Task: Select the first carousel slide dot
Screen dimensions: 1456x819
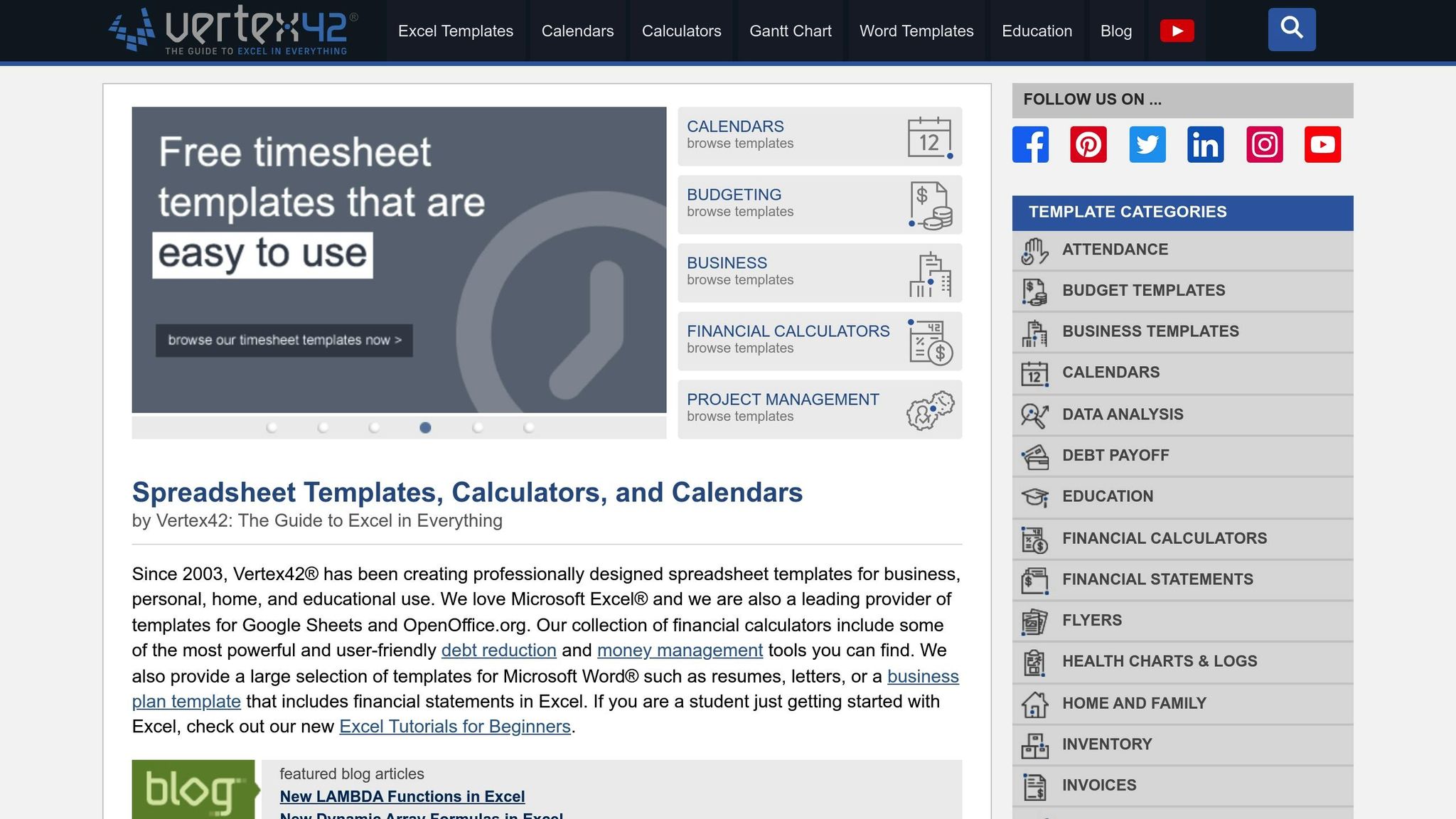Action: pos(272,427)
